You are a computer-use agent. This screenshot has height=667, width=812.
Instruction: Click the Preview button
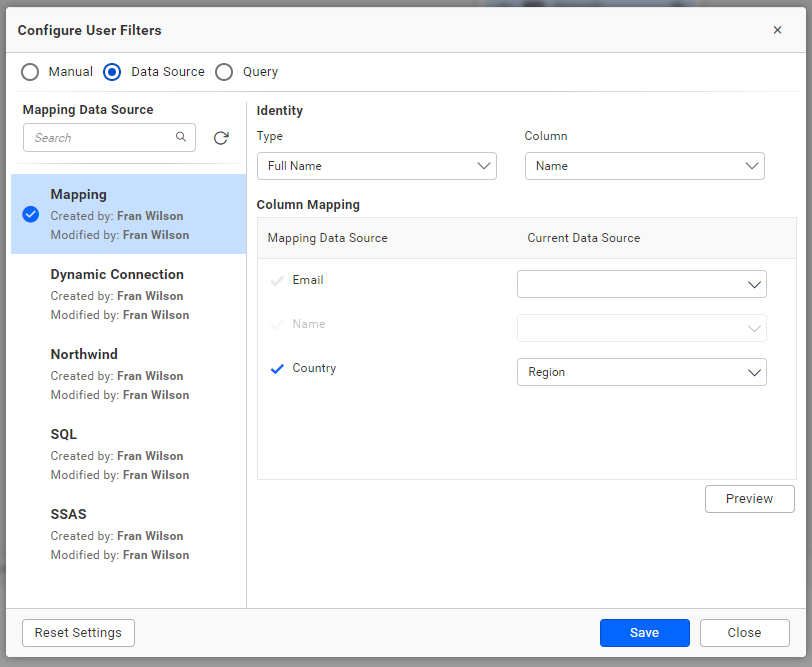click(x=749, y=498)
